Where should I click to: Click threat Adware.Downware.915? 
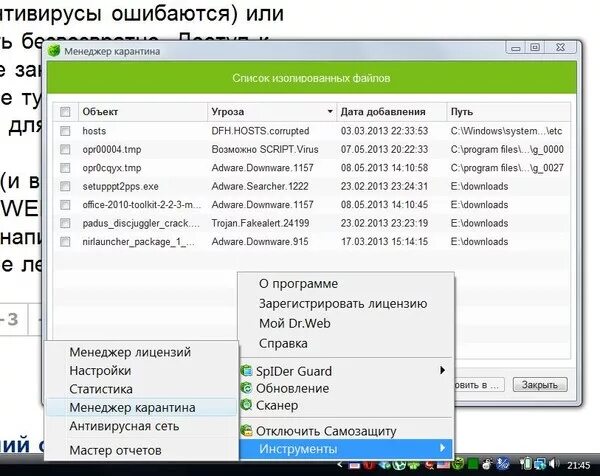point(260,241)
